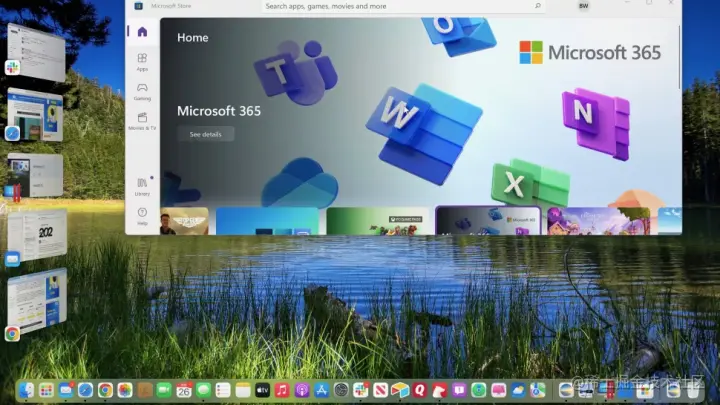720x405 pixels.
Task: Open FaceTime from the Dock
Action: coord(164,390)
